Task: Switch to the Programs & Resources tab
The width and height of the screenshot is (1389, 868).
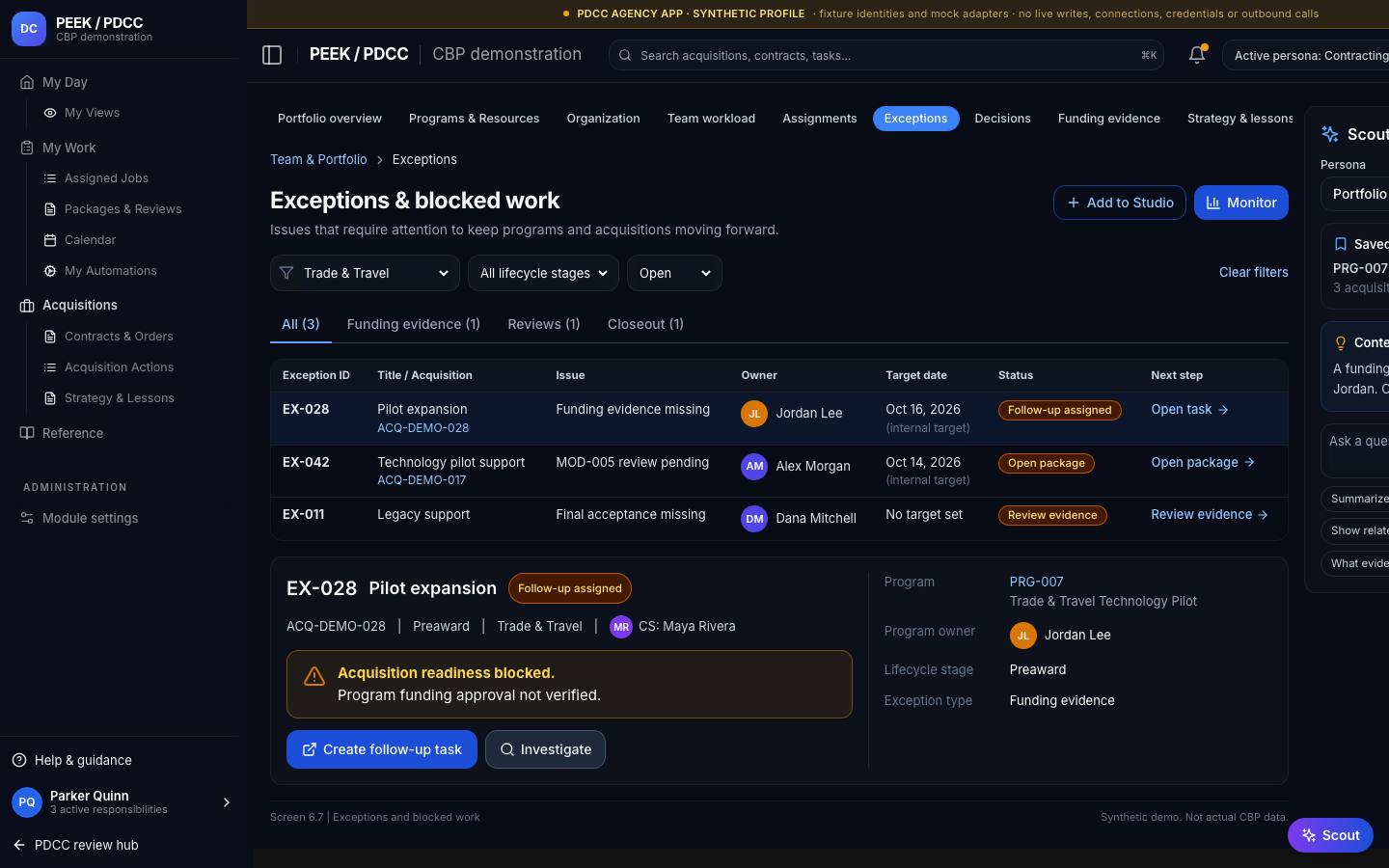Action: point(474,119)
